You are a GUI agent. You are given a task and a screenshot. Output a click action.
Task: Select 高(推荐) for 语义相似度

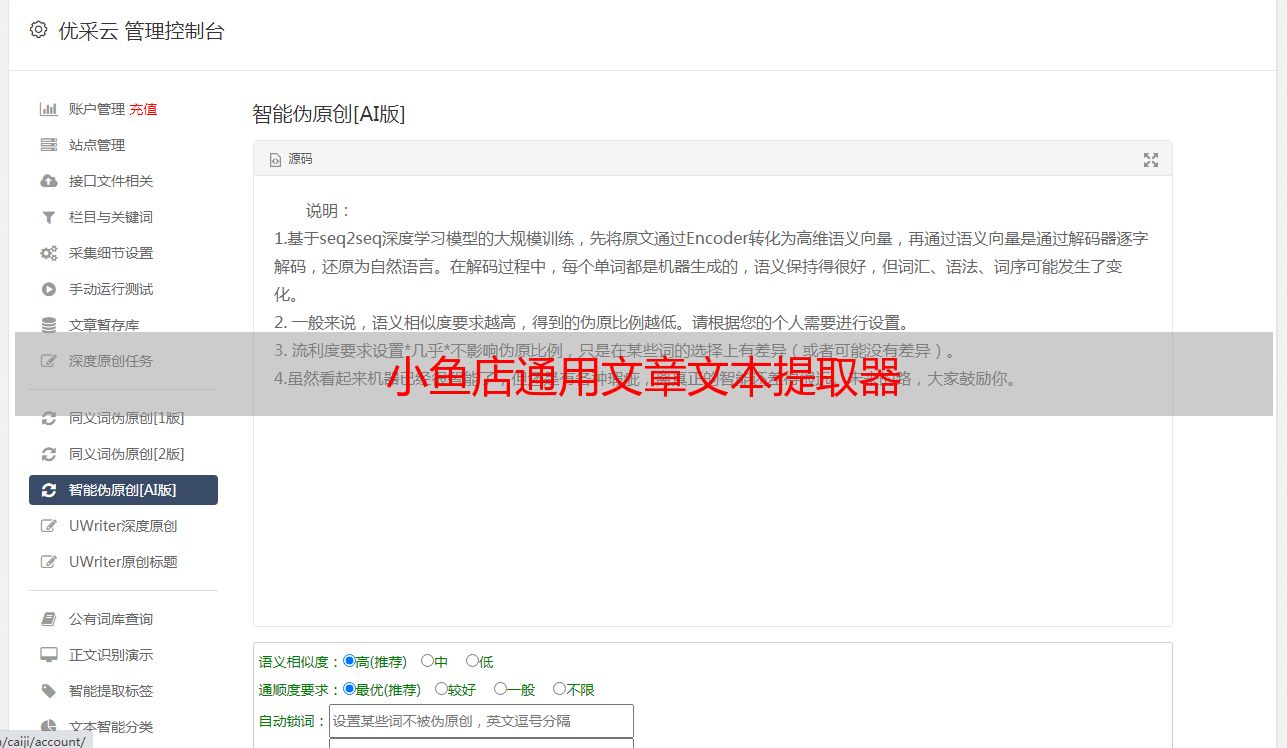pyautogui.click(x=349, y=661)
